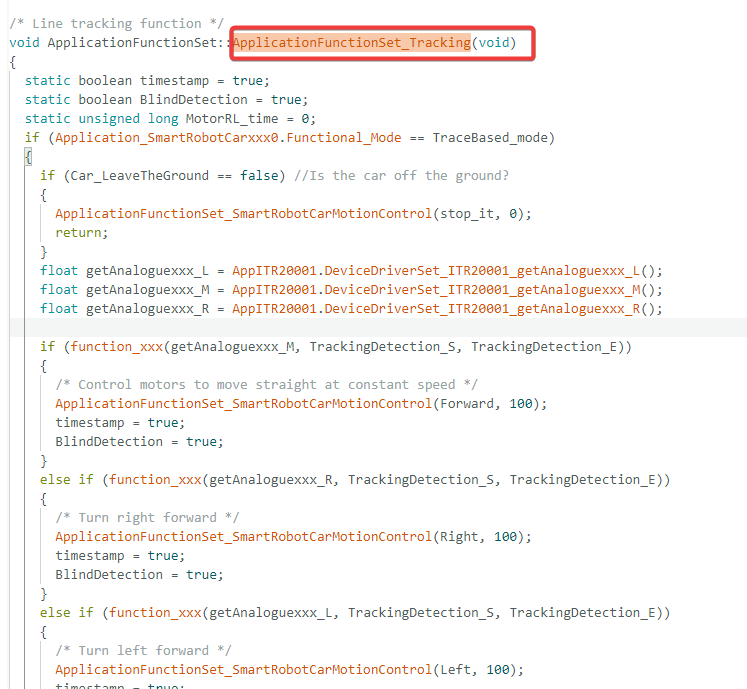Click the 'Is the car off the ground?' comment
747x689 pixels.
tap(402, 176)
